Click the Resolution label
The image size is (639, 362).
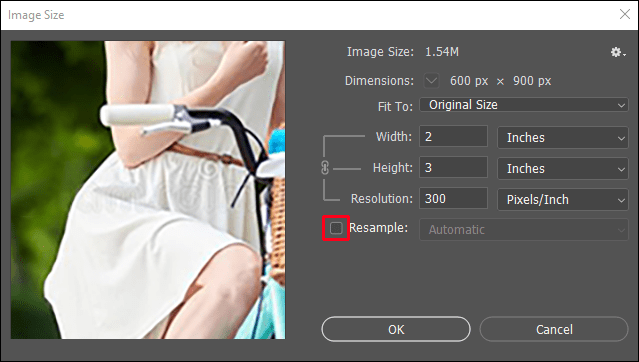pyautogui.click(x=382, y=199)
